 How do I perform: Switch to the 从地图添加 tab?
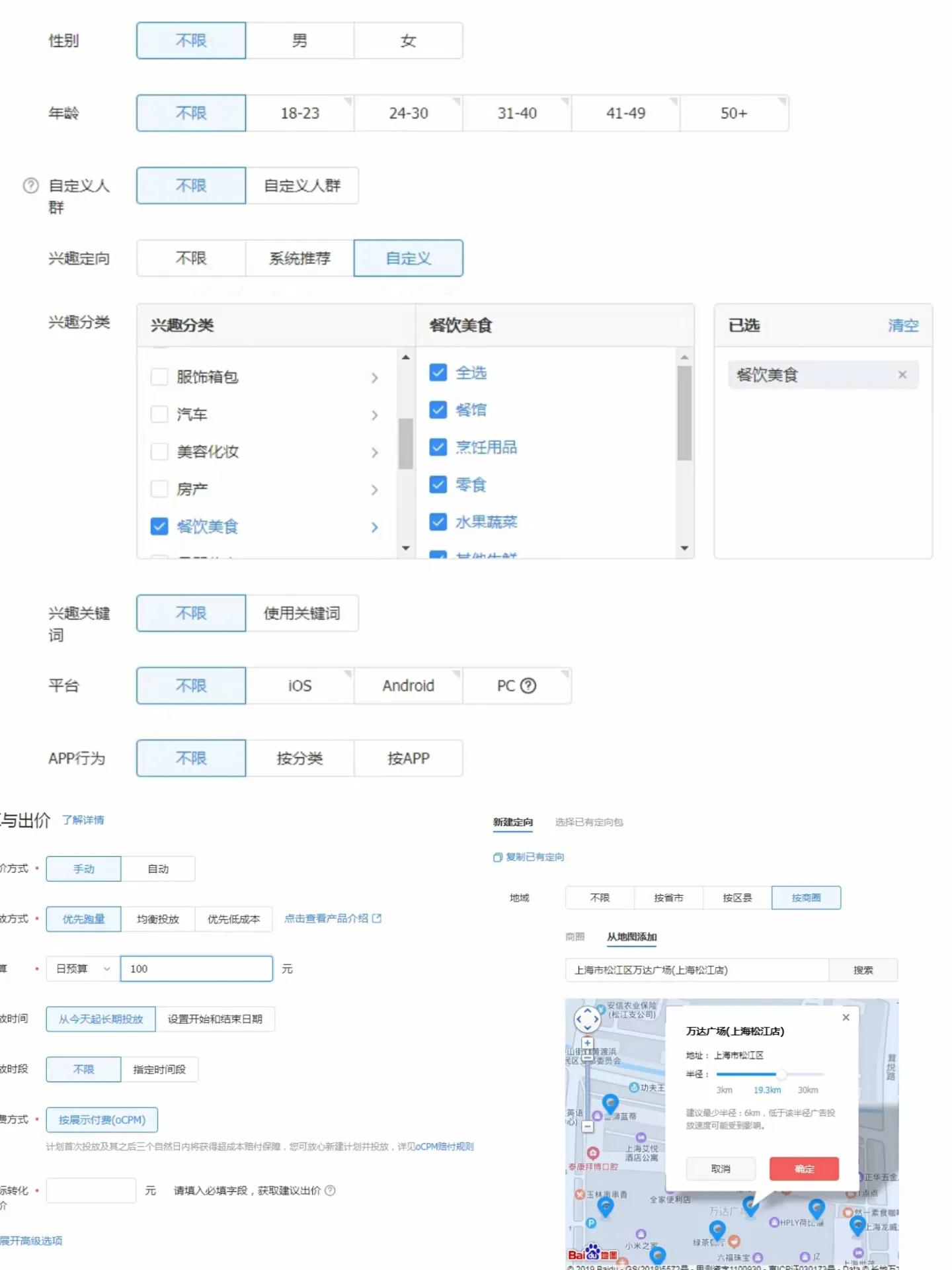coord(632,937)
